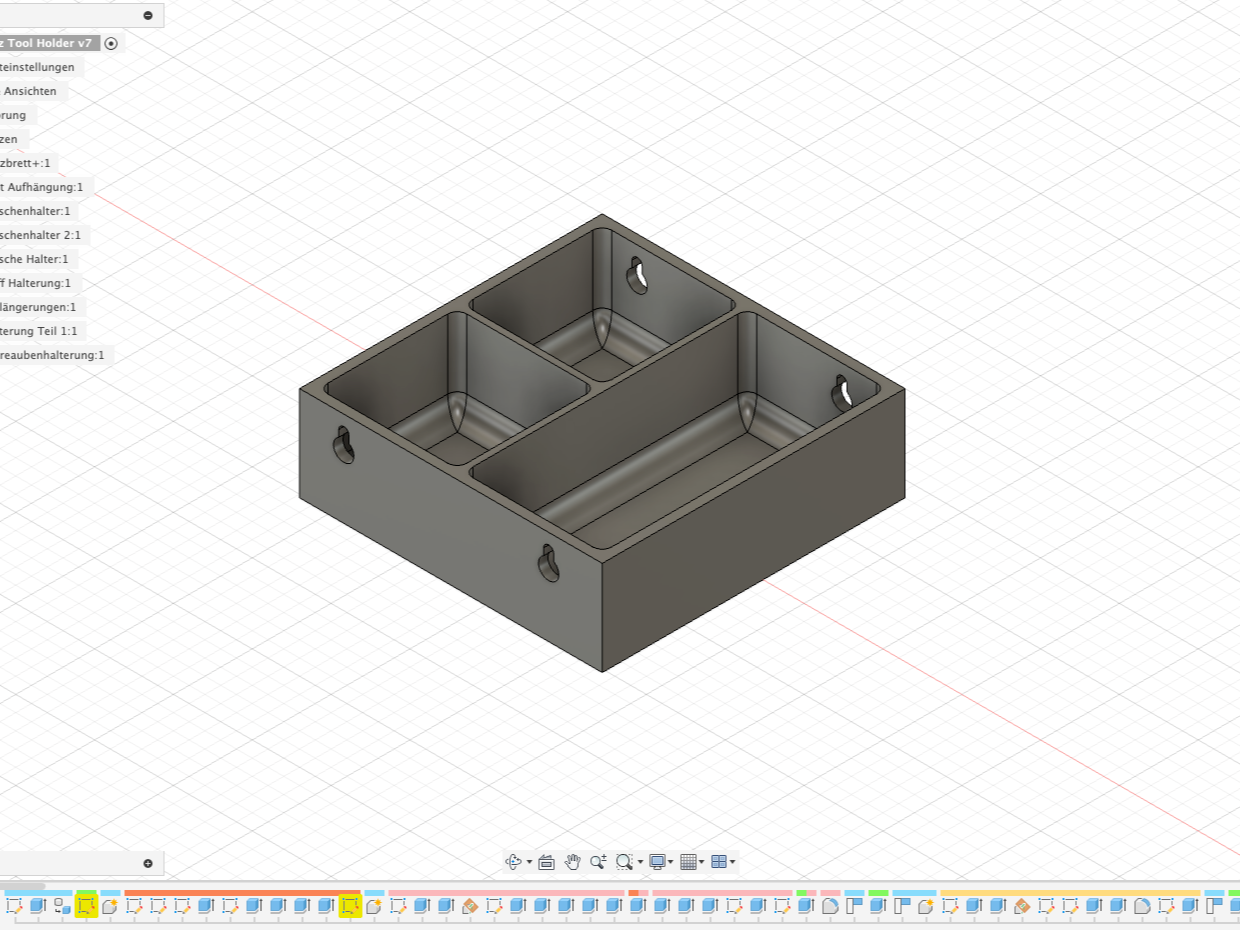Select the highlighted sketch ending the orange timeline group
The height and width of the screenshot is (930, 1240).
pyautogui.click(x=350, y=906)
